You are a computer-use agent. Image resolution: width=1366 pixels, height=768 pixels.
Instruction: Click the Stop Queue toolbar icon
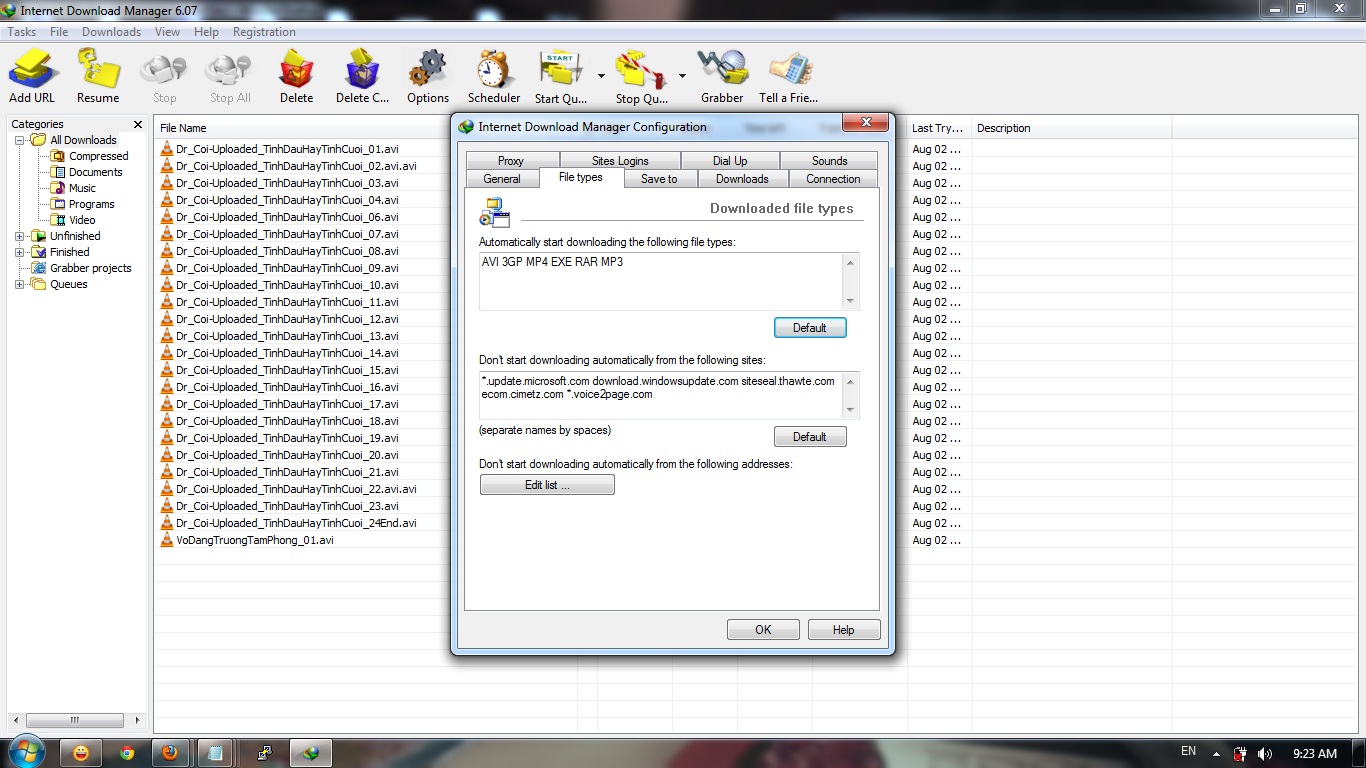(x=642, y=77)
